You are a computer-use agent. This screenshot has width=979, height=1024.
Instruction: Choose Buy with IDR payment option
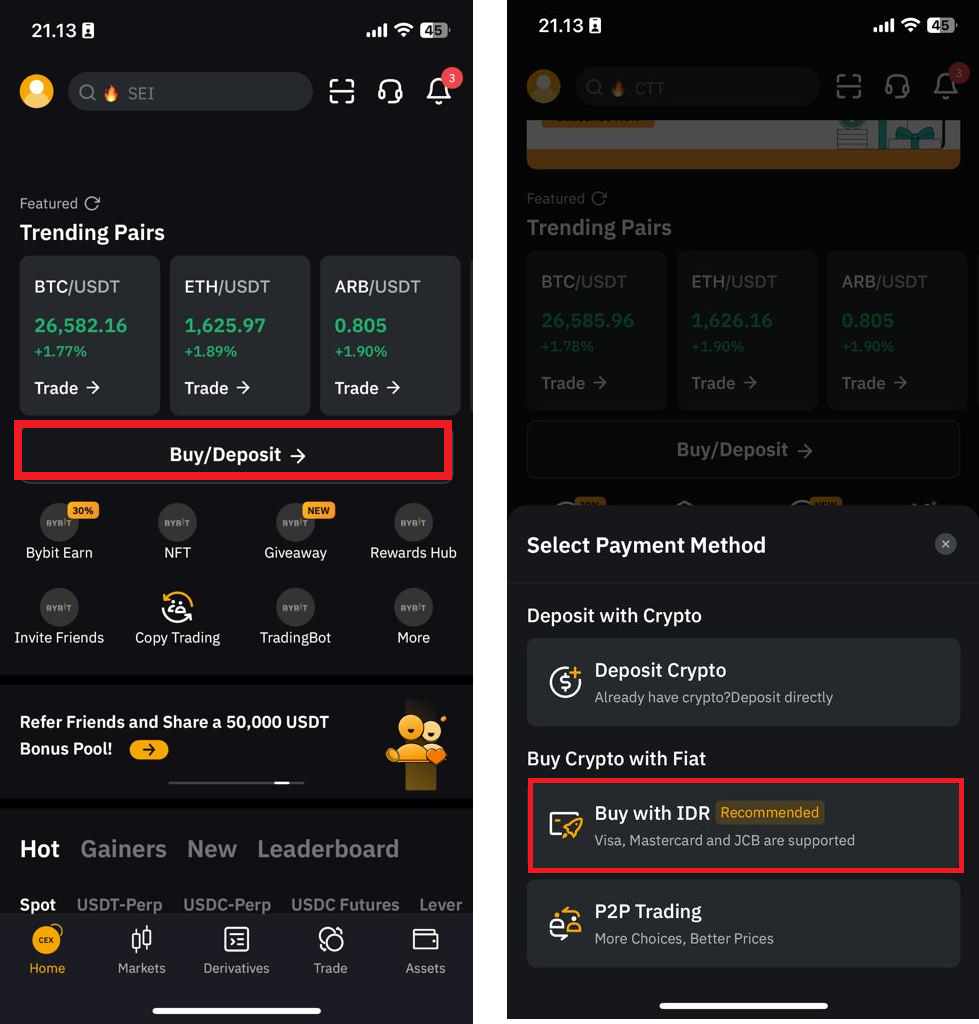(x=745, y=826)
